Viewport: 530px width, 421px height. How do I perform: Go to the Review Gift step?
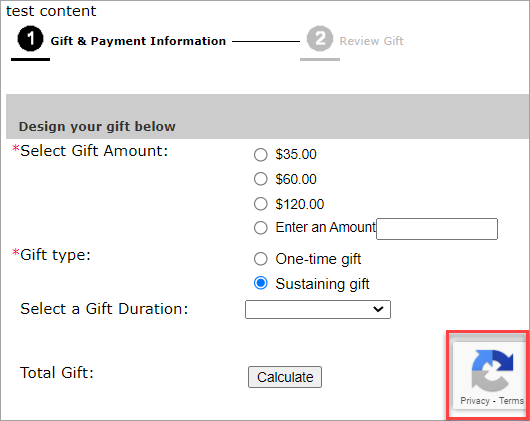371,41
